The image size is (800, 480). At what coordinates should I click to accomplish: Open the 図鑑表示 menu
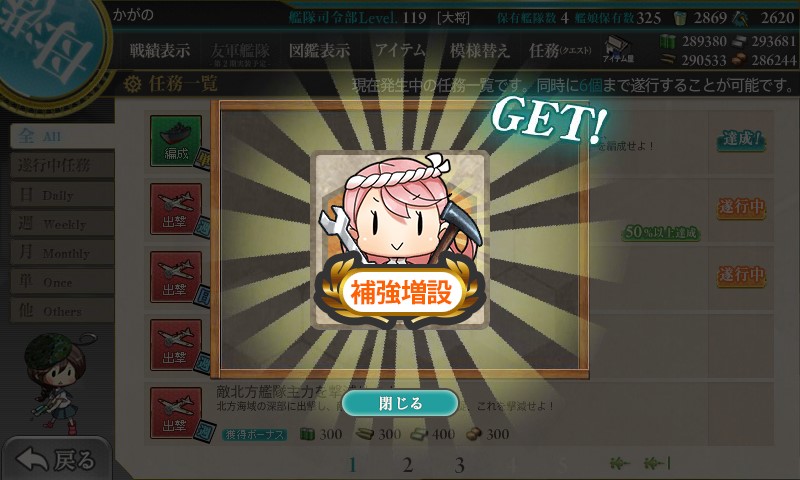pos(319,50)
